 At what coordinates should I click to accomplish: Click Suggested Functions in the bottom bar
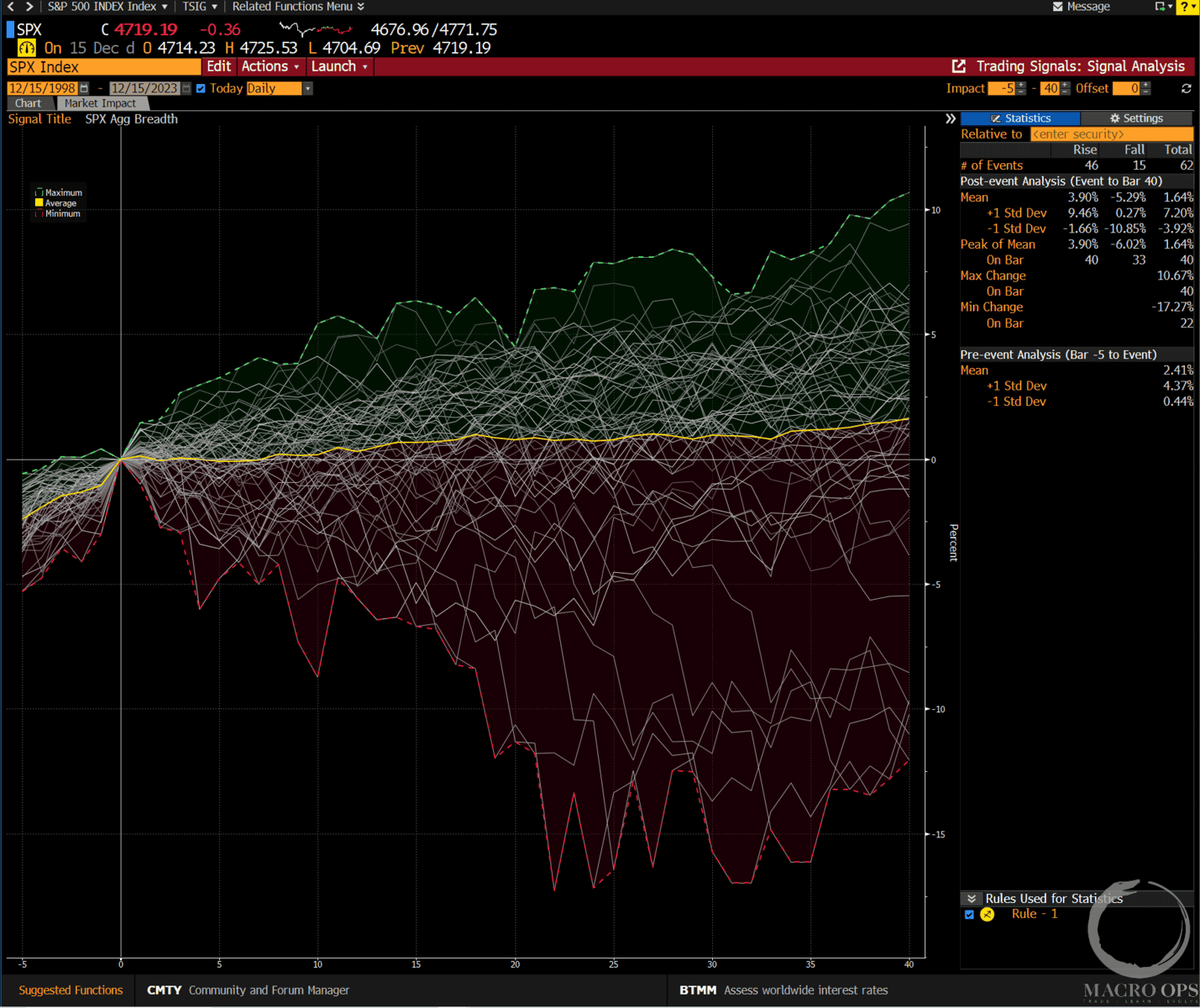coord(71,990)
